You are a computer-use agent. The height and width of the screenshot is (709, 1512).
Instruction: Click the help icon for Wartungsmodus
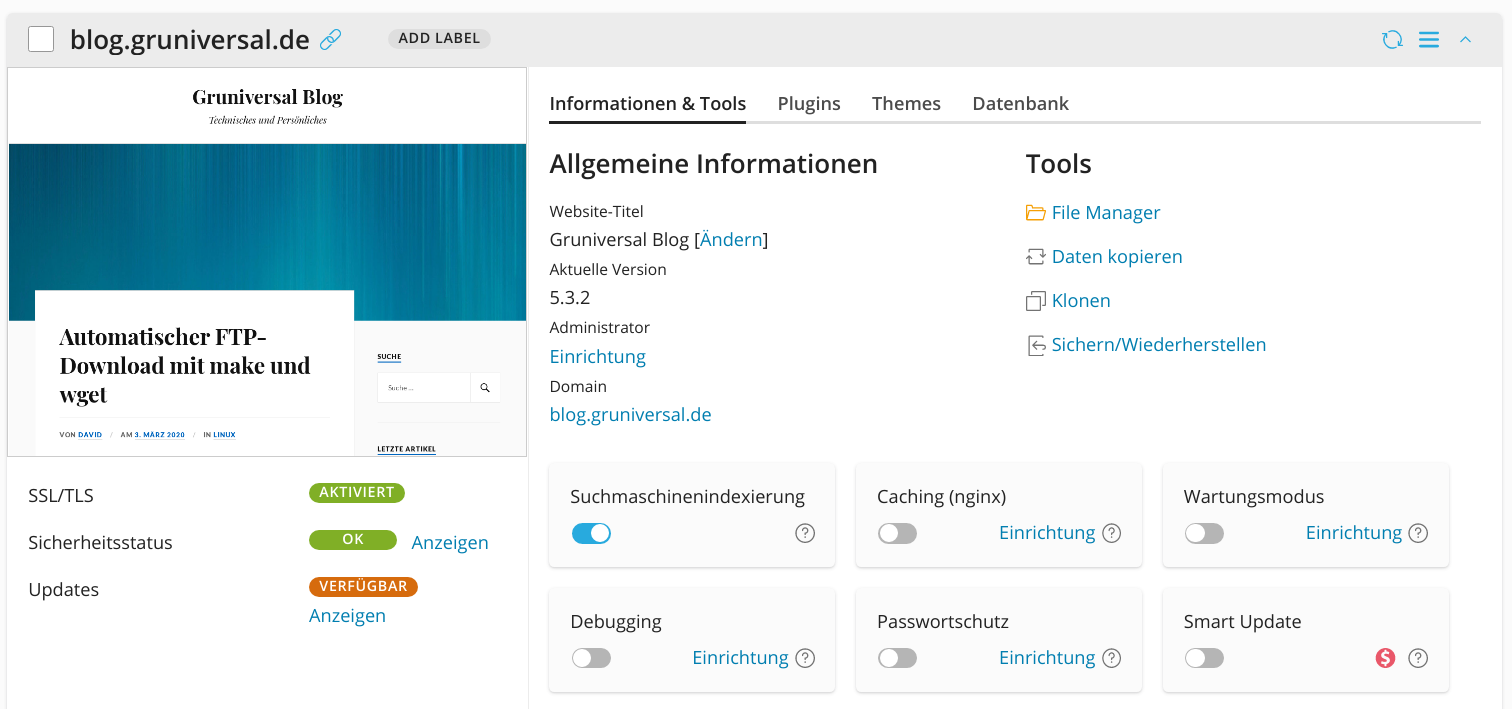click(x=1418, y=533)
